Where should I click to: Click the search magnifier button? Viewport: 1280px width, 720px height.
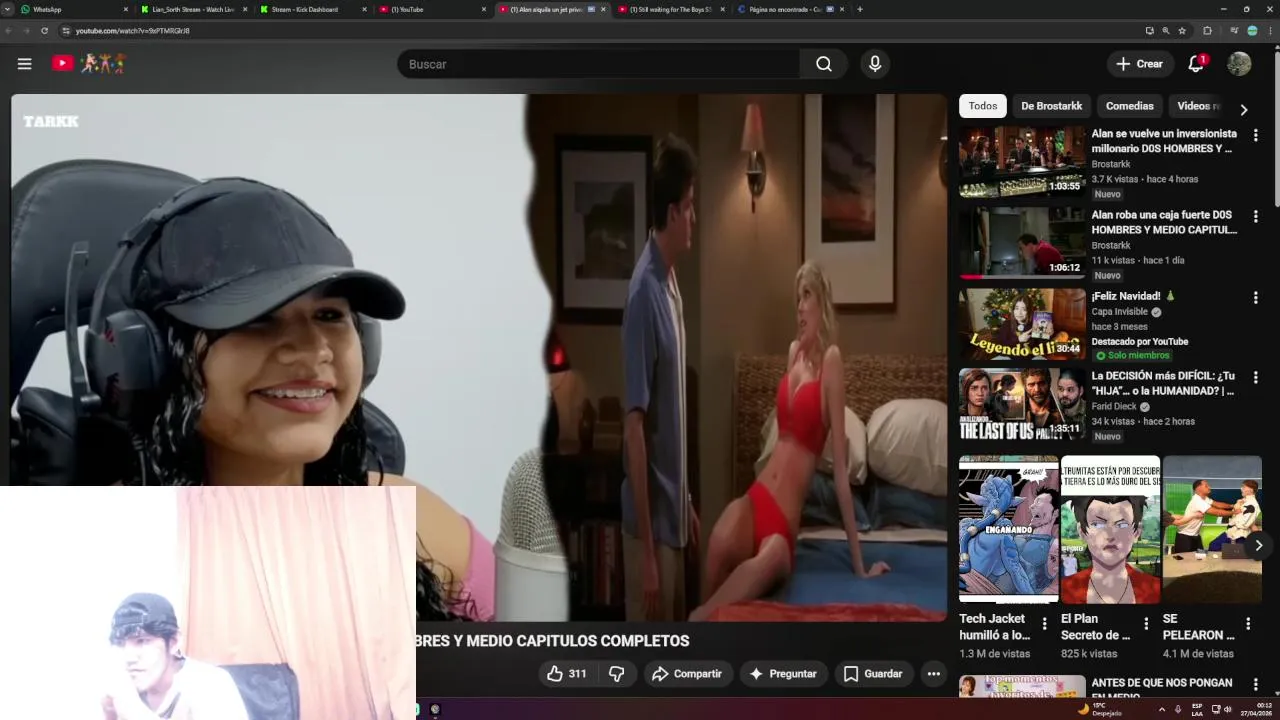click(x=823, y=64)
